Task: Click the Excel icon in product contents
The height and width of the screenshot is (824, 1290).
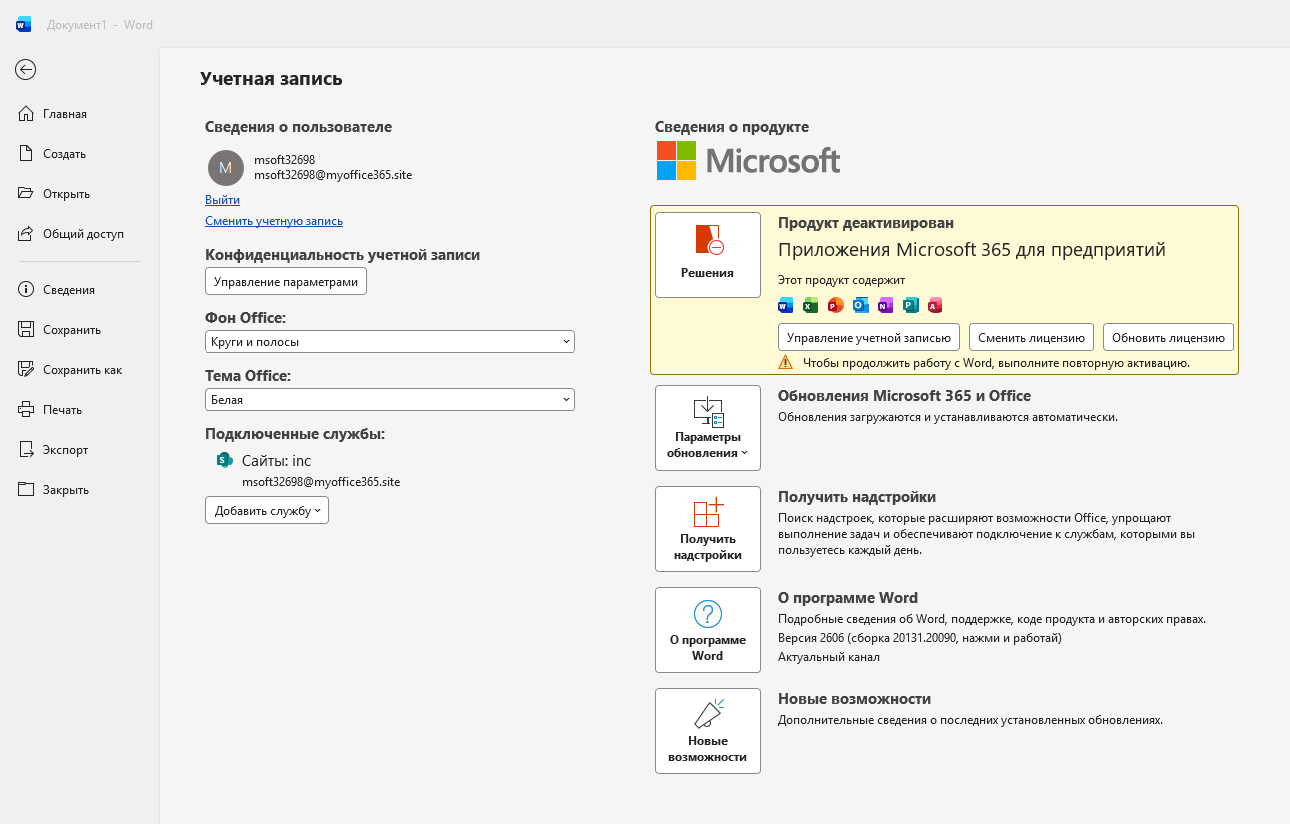Action: [x=811, y=305]
